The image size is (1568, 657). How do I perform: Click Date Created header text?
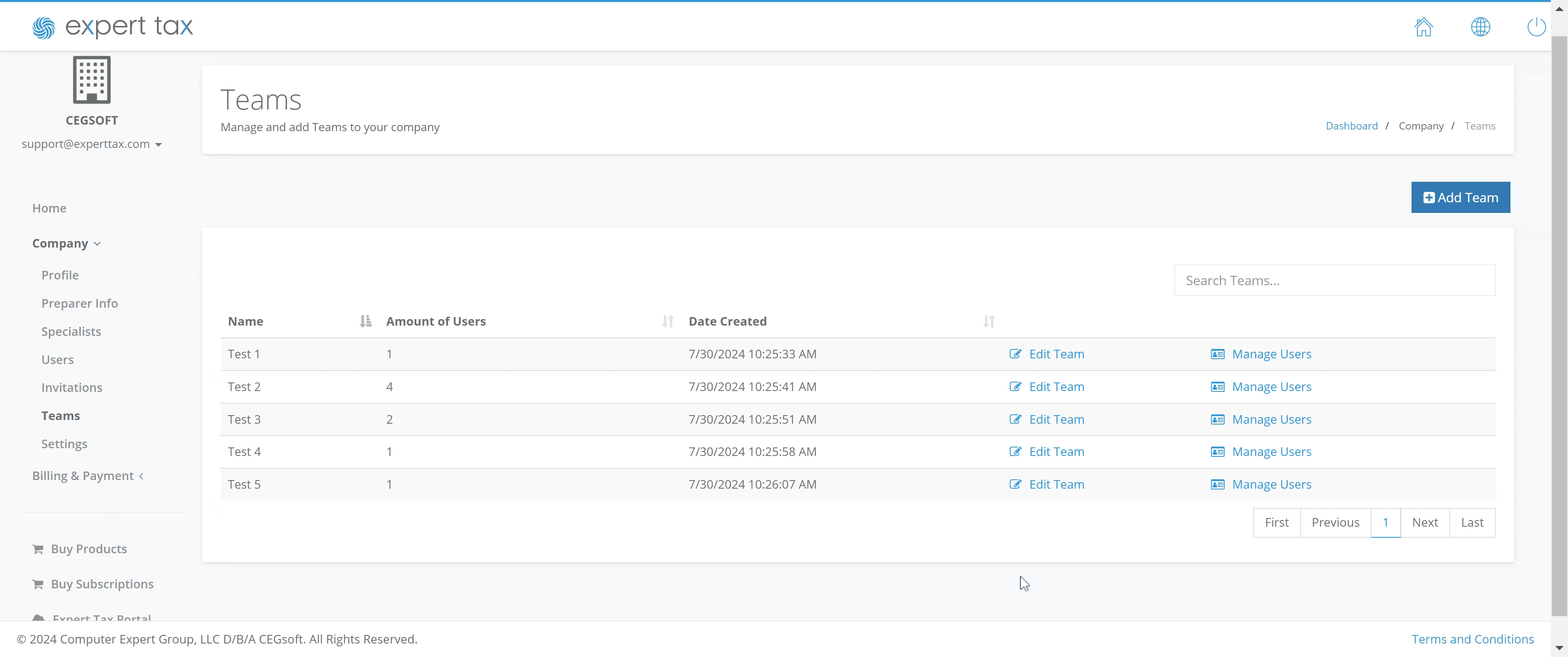(727, 321)
